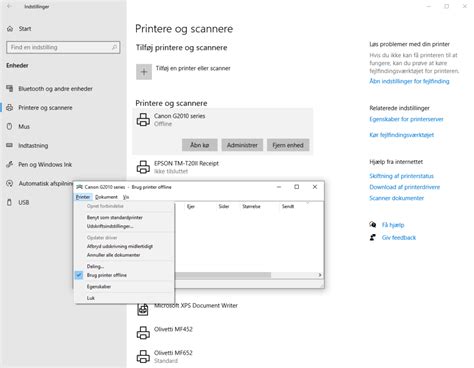Open Download af printerdrivere link
The image size is (474, 368).
tap(405, 187)
